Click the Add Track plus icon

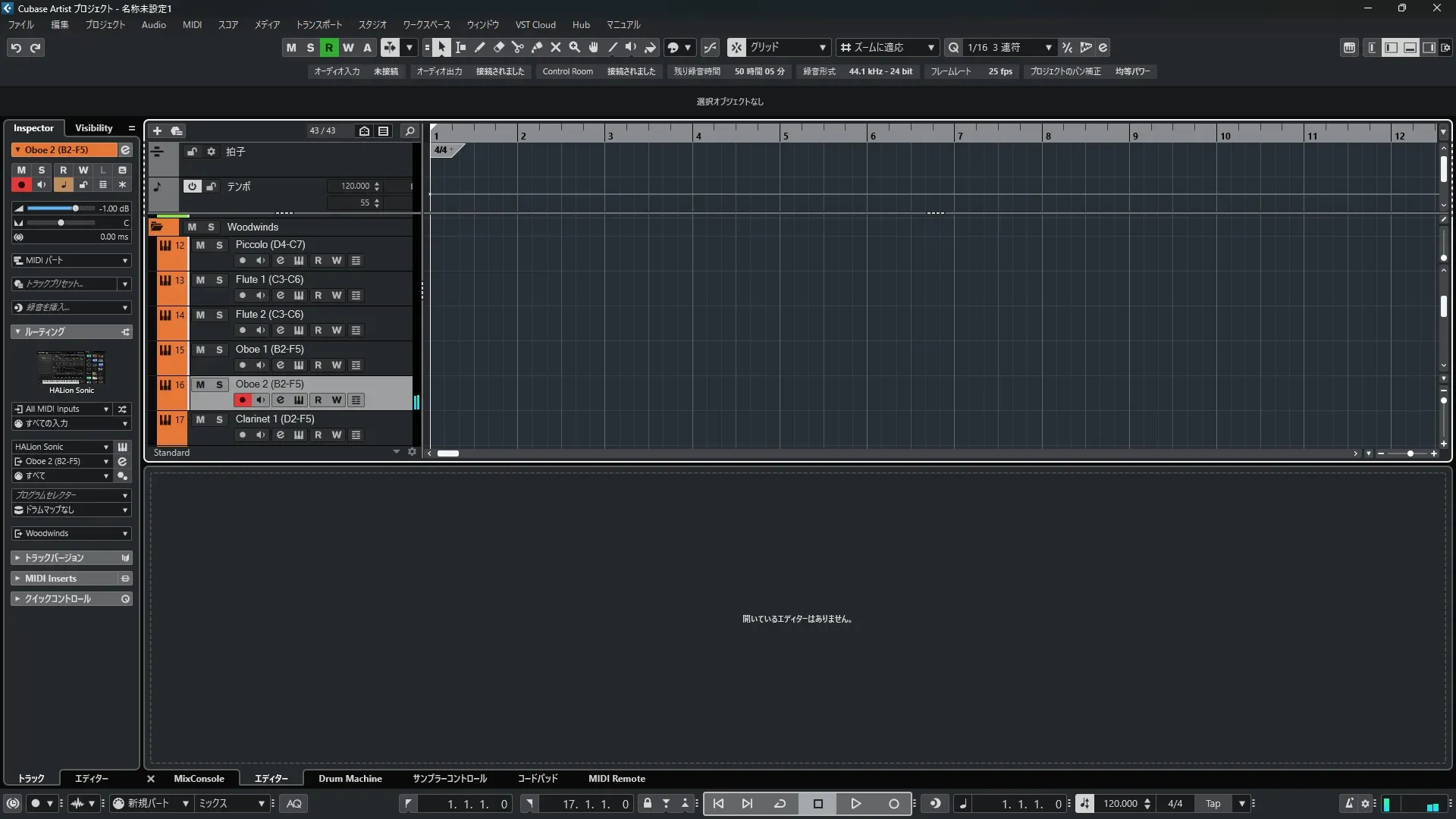(x=158, y=130)
